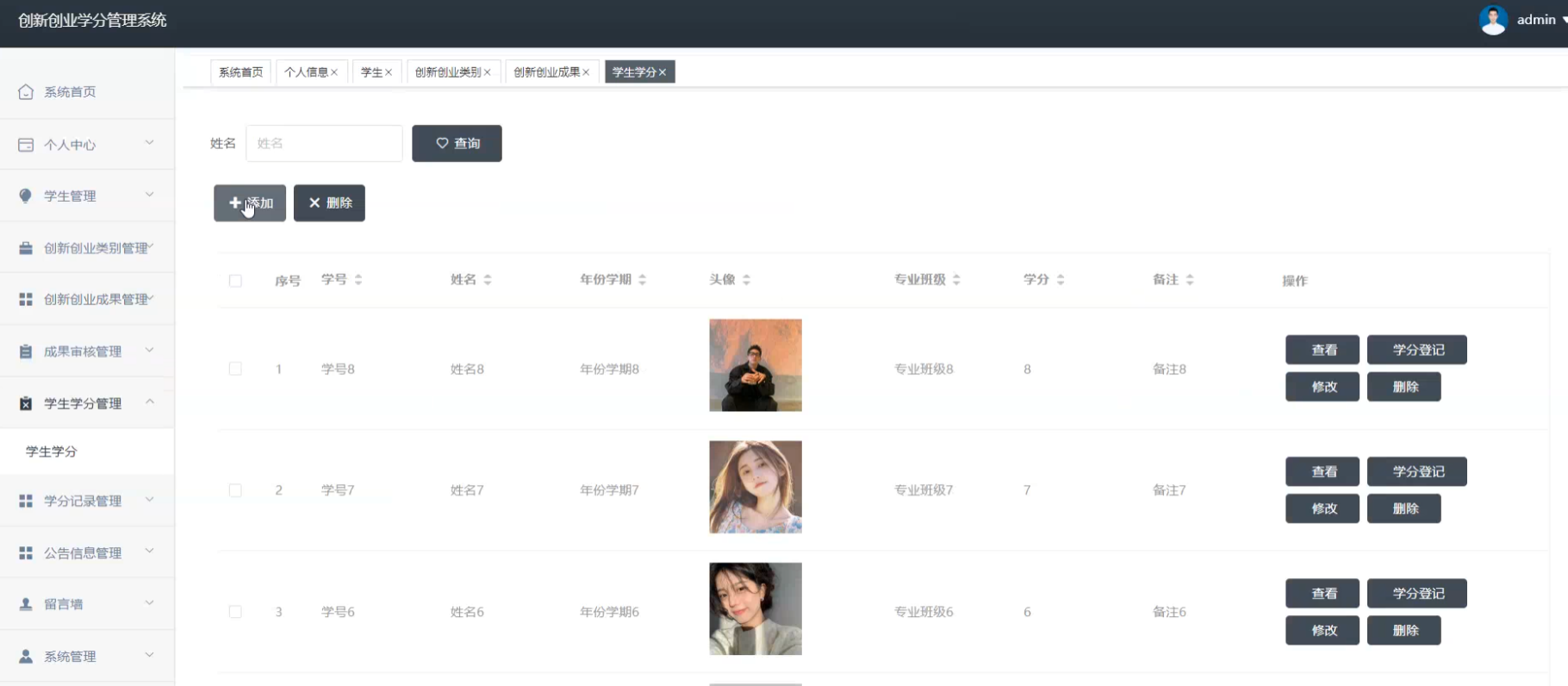Click the person icon for 留言墙
This screenshot has width=1568, height=686.
pyautogui.click(x=26, y=604)
